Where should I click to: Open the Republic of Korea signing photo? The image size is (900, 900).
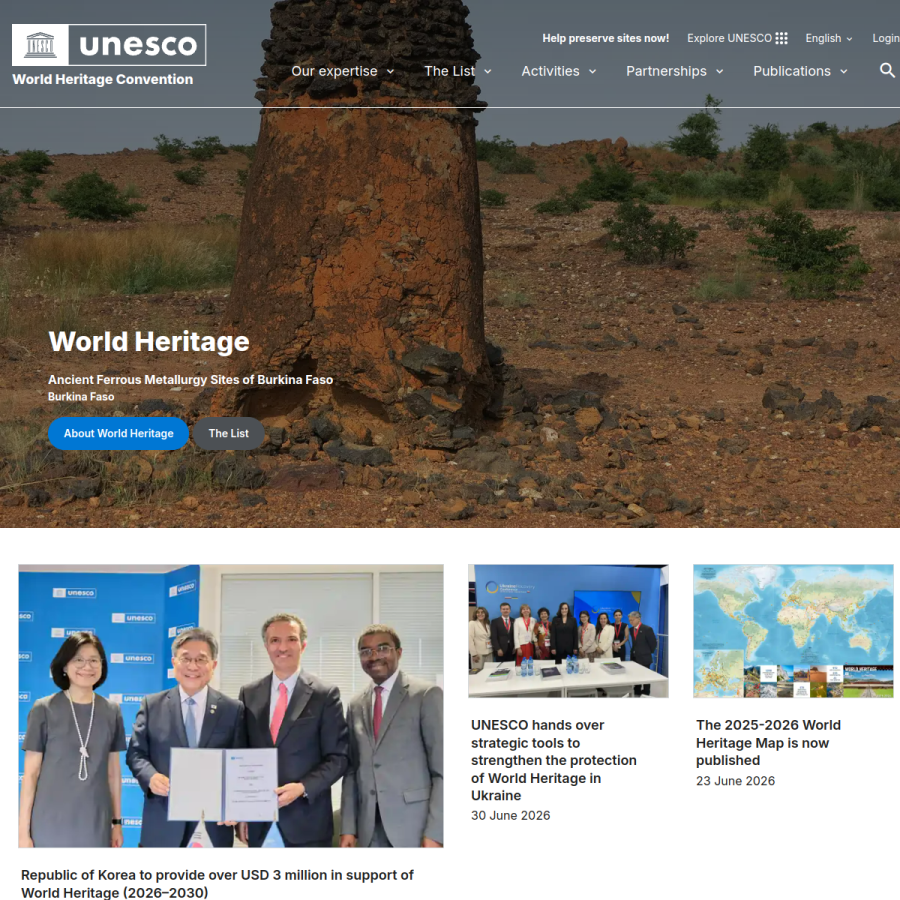click(x=231, y=705)
